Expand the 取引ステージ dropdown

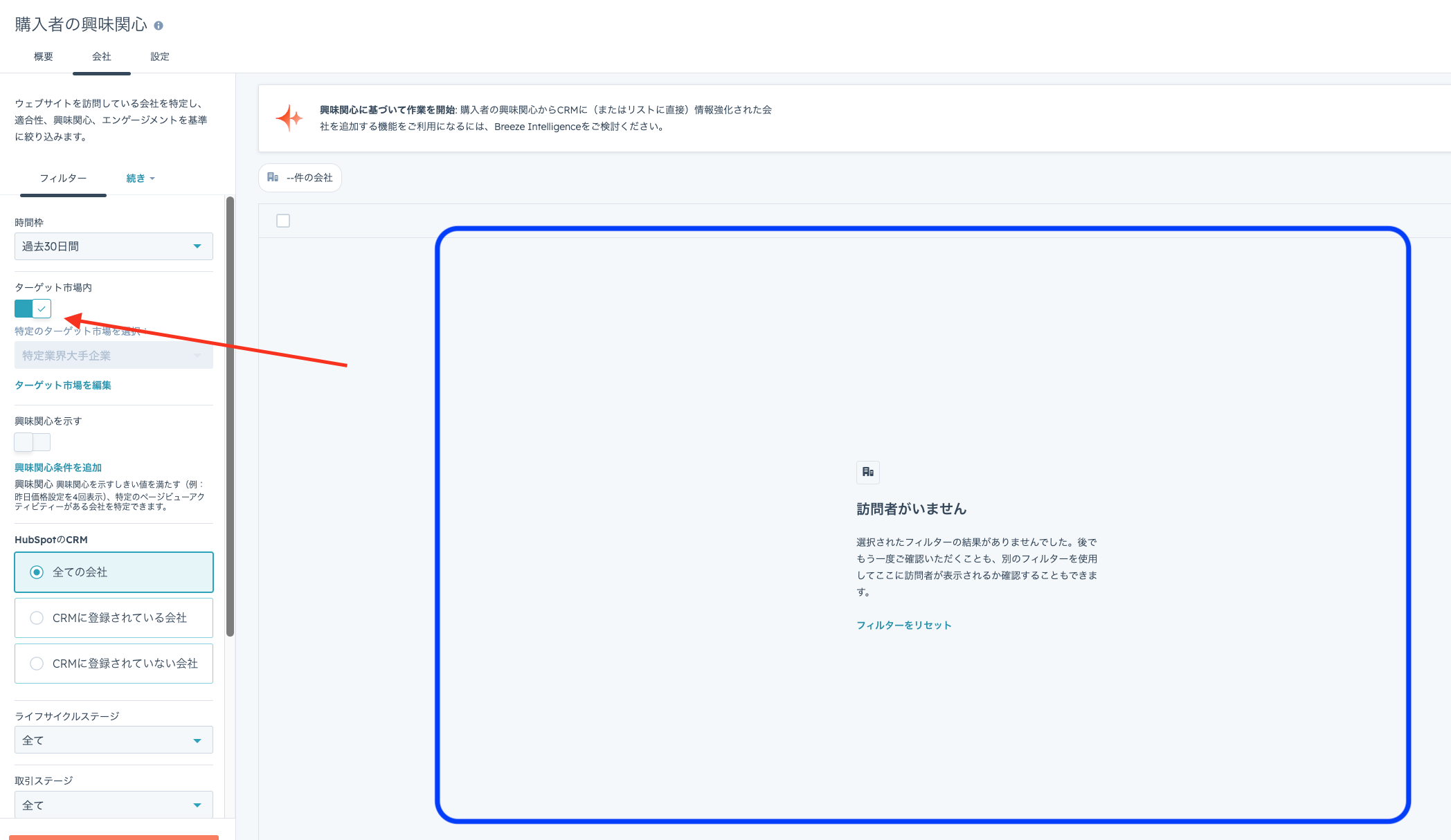[114, 805]
